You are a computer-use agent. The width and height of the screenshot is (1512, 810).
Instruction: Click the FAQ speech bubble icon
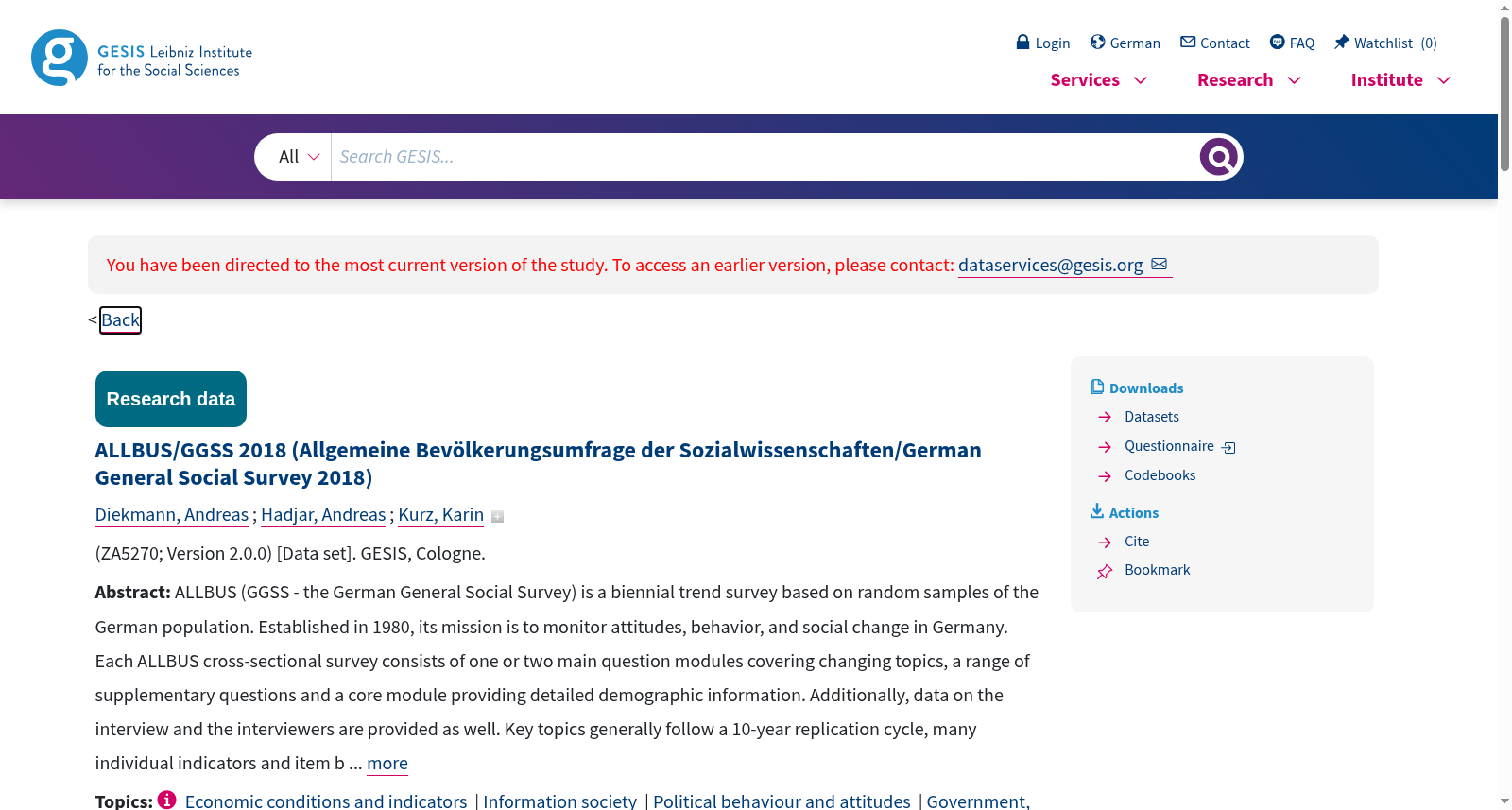1278,43
